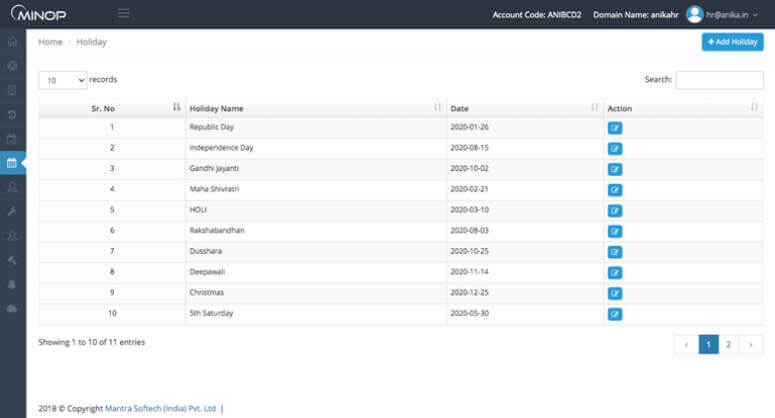The height and width of the screenshot is (418, 775).
Task: Open the Mantra Softech footer link
Action: [160, 408]
